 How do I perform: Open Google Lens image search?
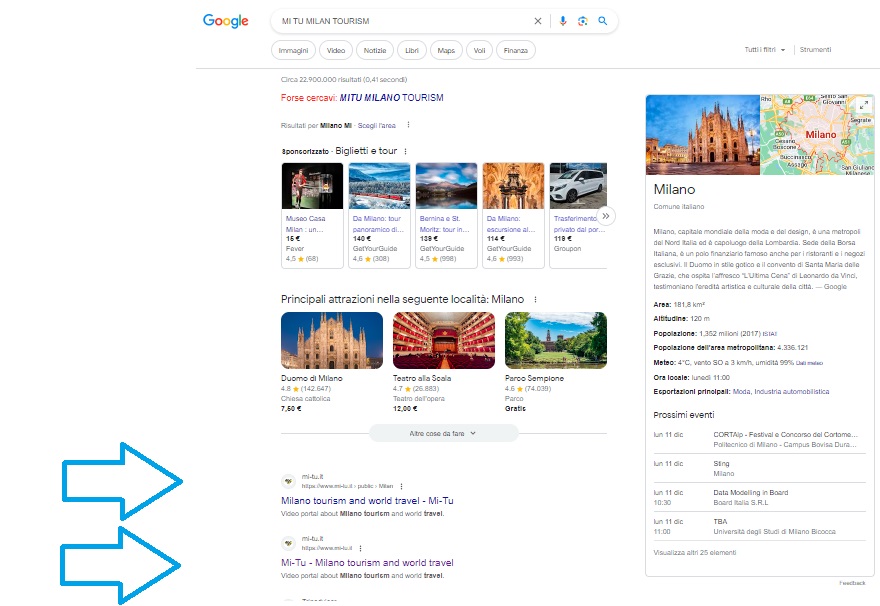point(583,21)
